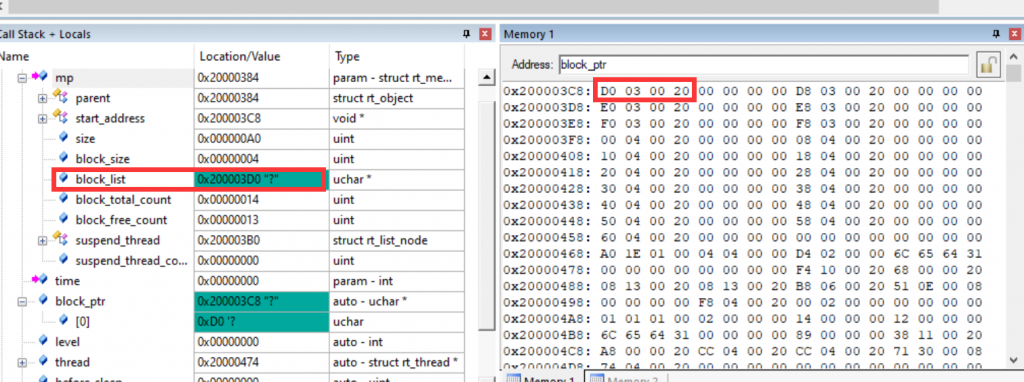The image size is (1024, 382).
Task: Select the time parameter row
Action: pos(232,281)
